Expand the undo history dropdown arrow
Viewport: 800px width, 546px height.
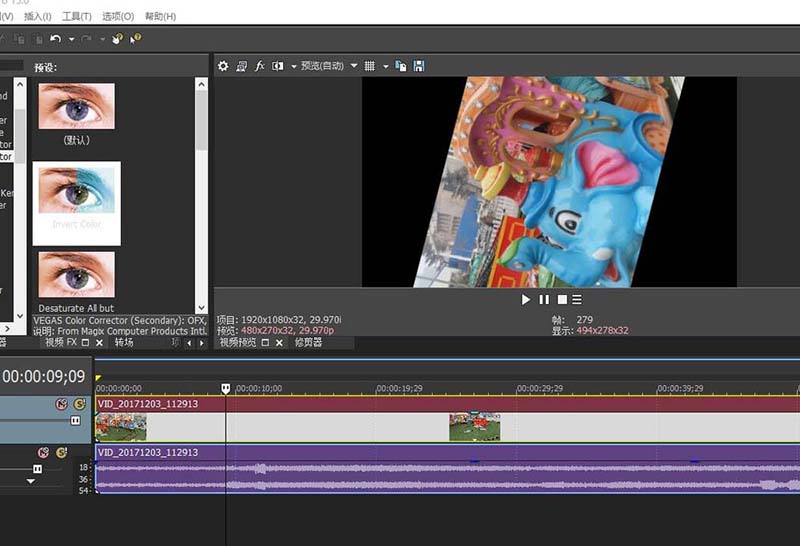(69, 39)
